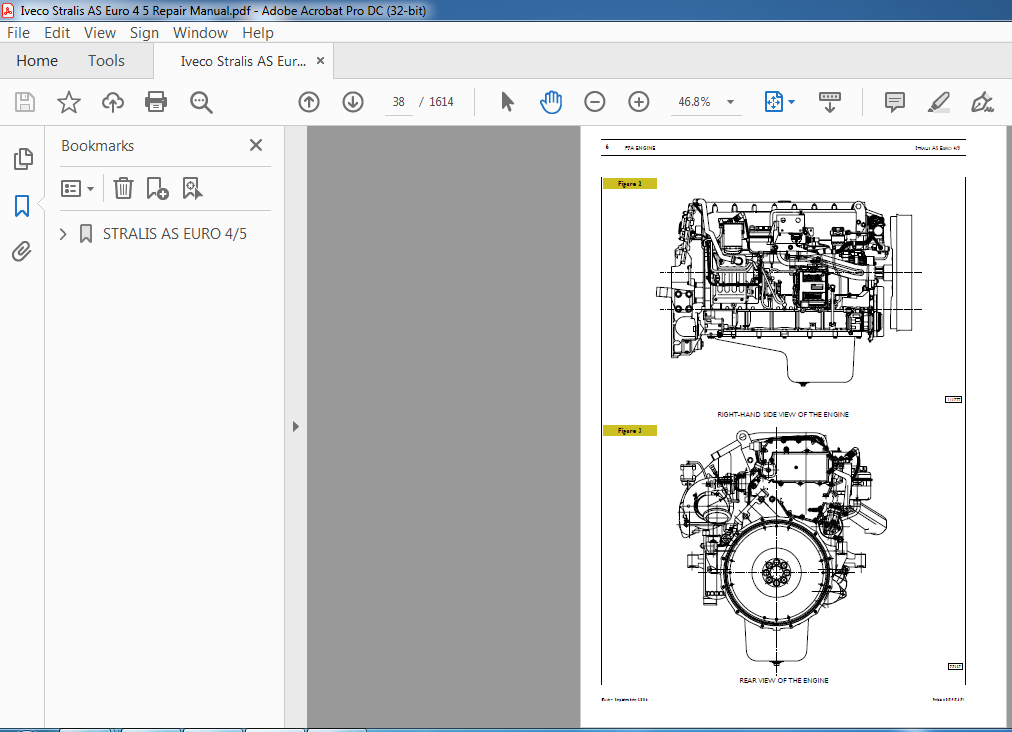Add the file to starred favorites

pyautogui.click(x=68, y=102)
